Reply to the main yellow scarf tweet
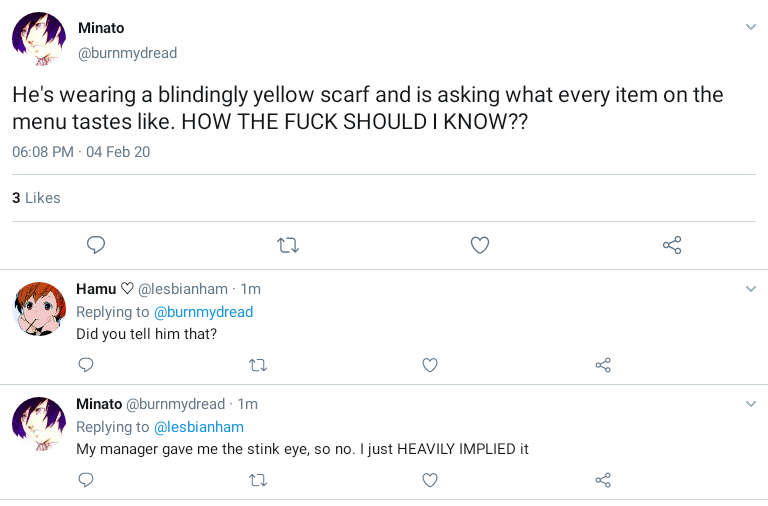 click(96, 245)
